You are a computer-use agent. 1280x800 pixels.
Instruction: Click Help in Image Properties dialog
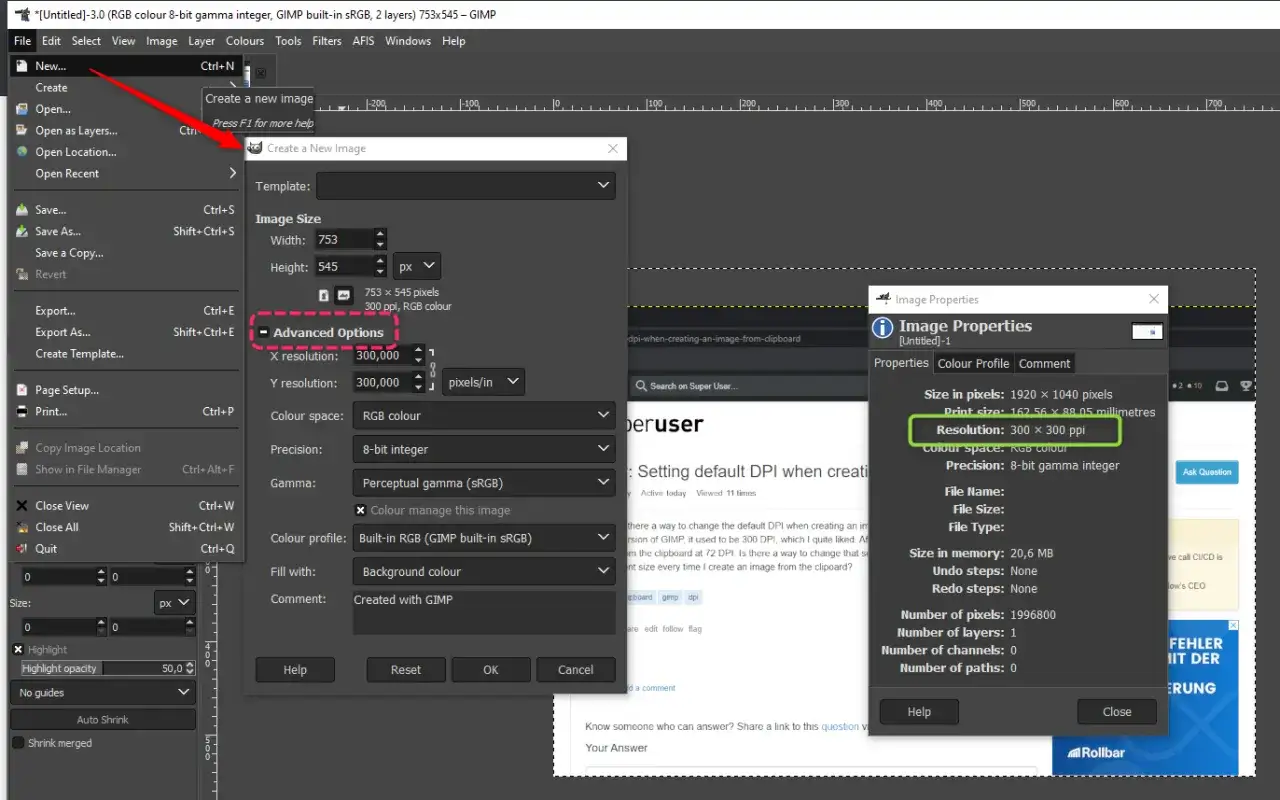pyautogui.click(x=919, y=712)
